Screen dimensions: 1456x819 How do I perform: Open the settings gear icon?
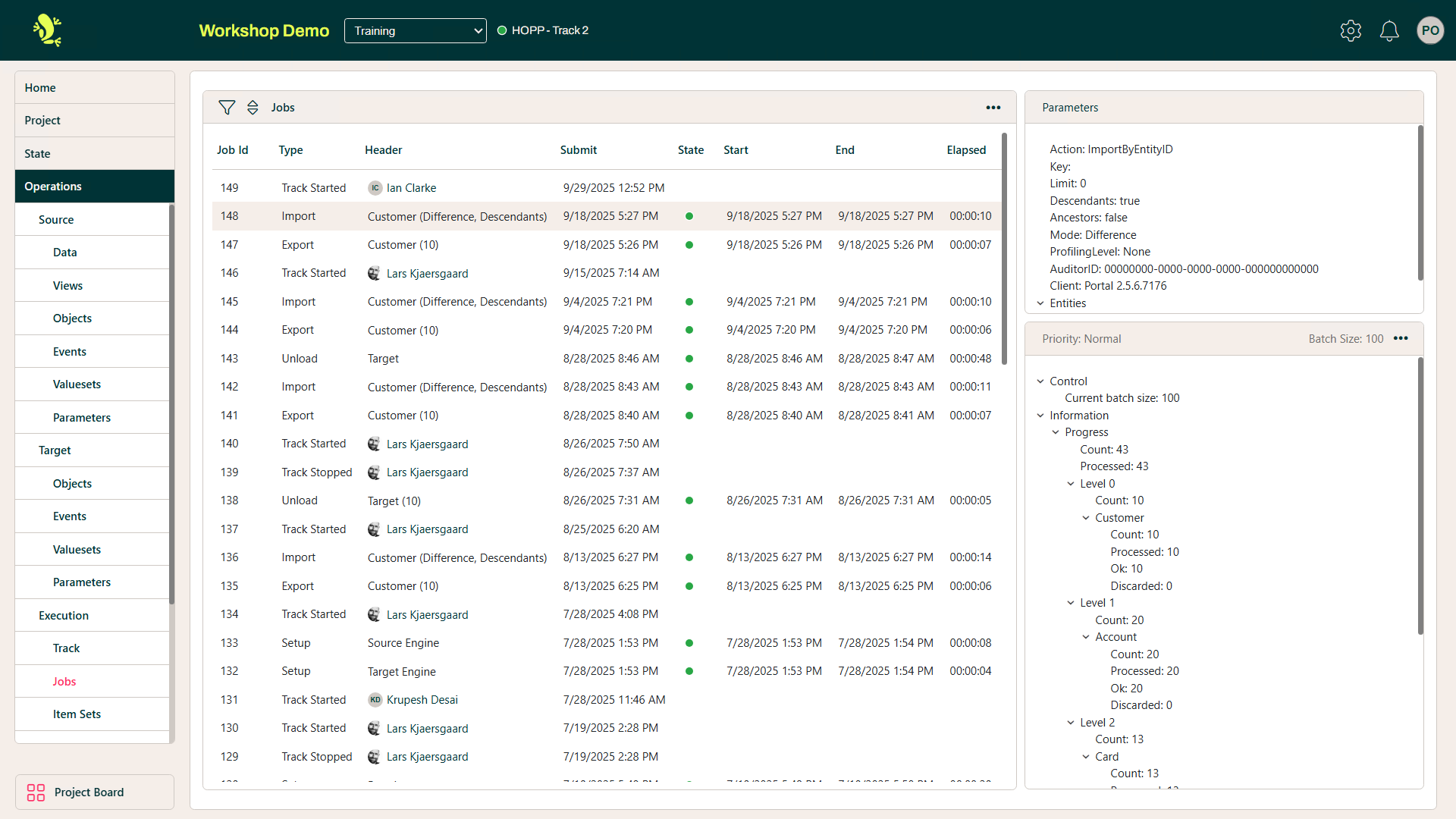tap(1351, 30)
